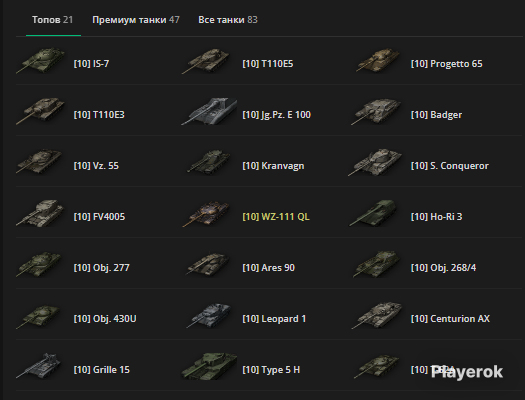Click the Badger tank thumbnail

tap(376, 112)
